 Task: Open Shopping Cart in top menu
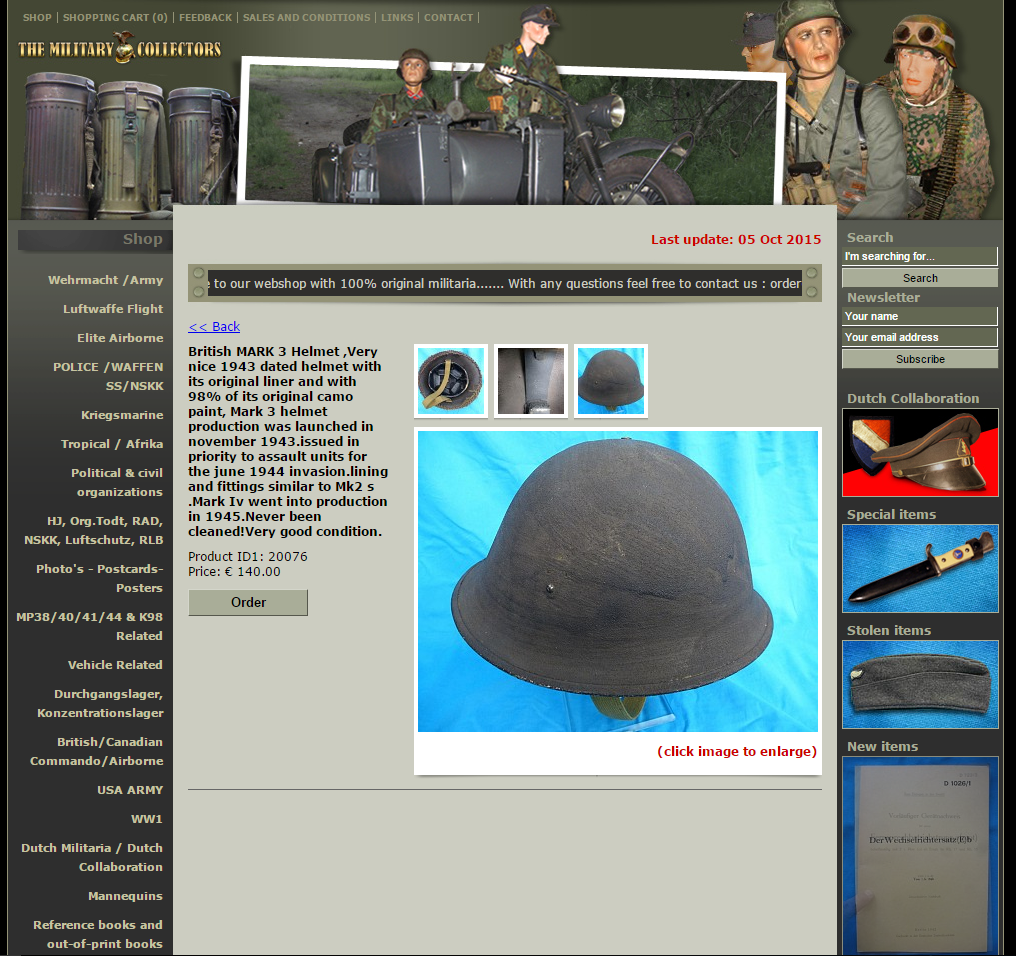point(115,18)
